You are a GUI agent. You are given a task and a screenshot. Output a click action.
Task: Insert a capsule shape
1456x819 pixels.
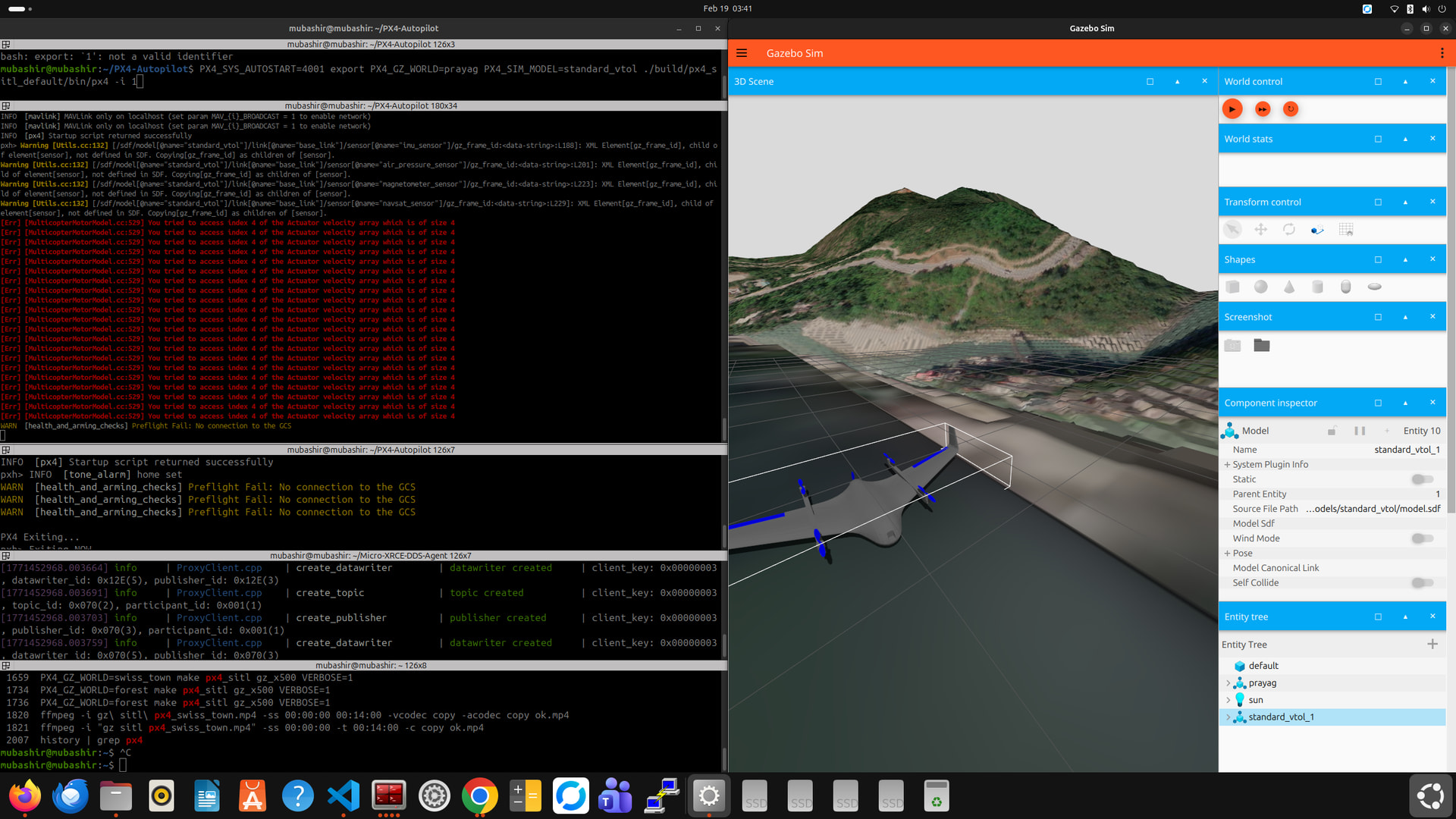click(1345, 287)
